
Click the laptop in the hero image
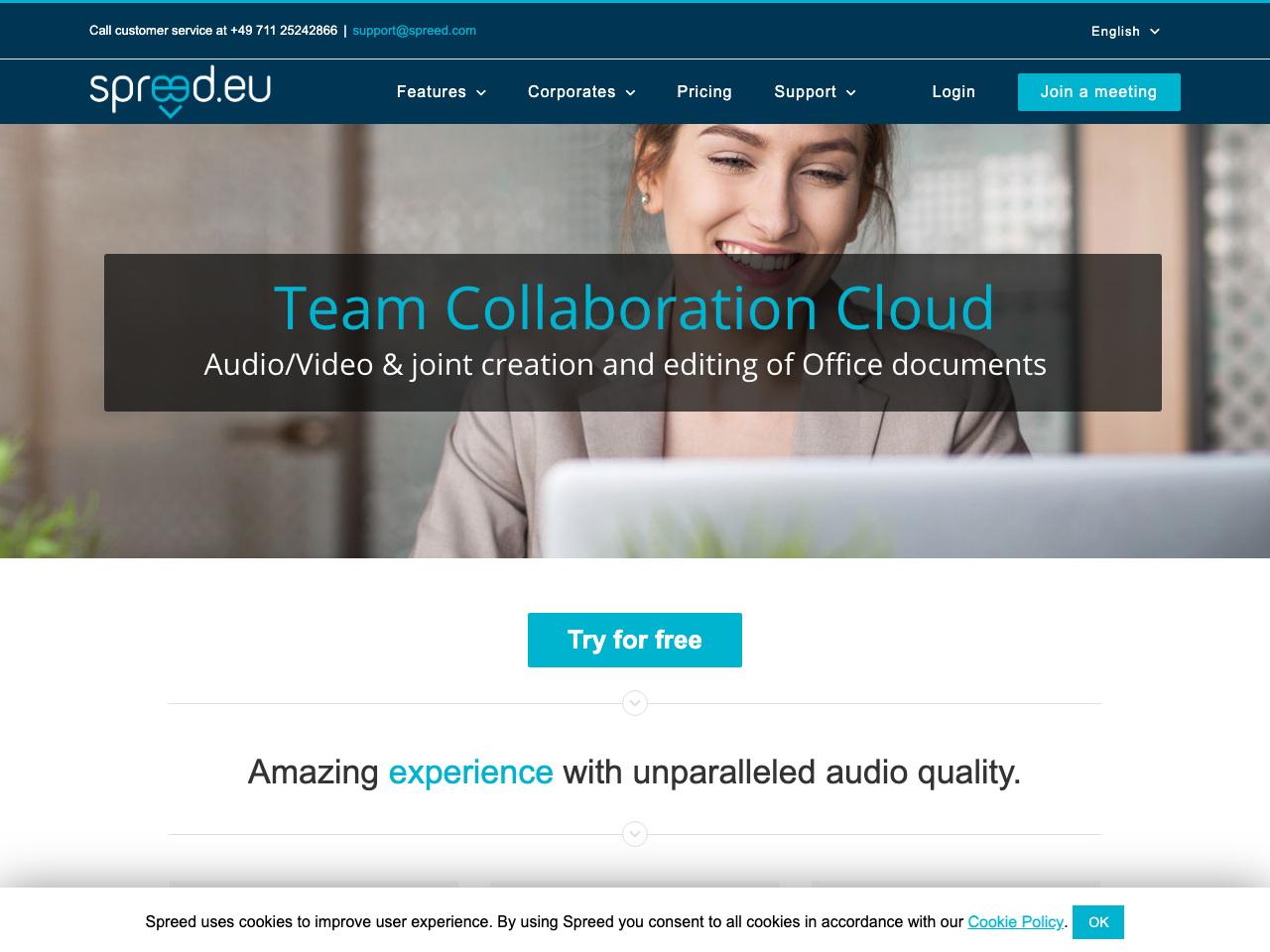pyautogui.click(x=893, y=506)
